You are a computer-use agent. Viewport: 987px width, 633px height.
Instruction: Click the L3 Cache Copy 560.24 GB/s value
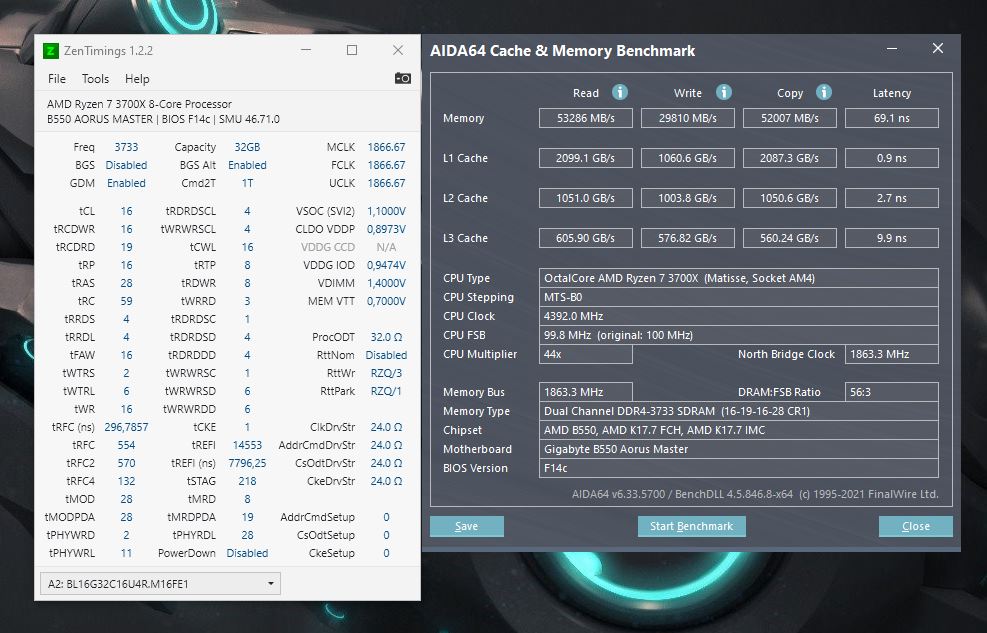click(789, 238)
